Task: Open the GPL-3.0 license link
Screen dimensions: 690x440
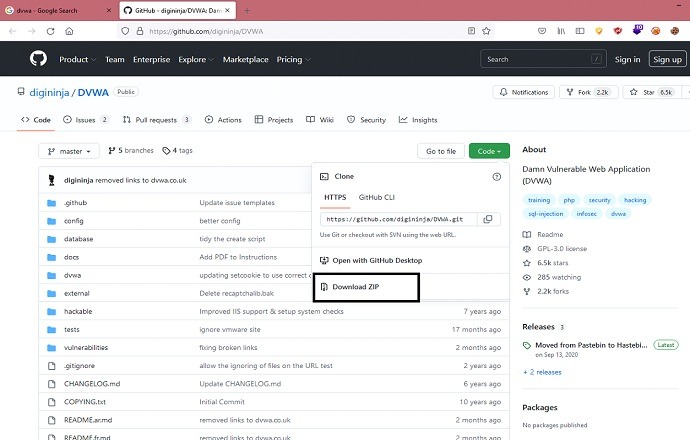Action: click(x=555, y=249)
